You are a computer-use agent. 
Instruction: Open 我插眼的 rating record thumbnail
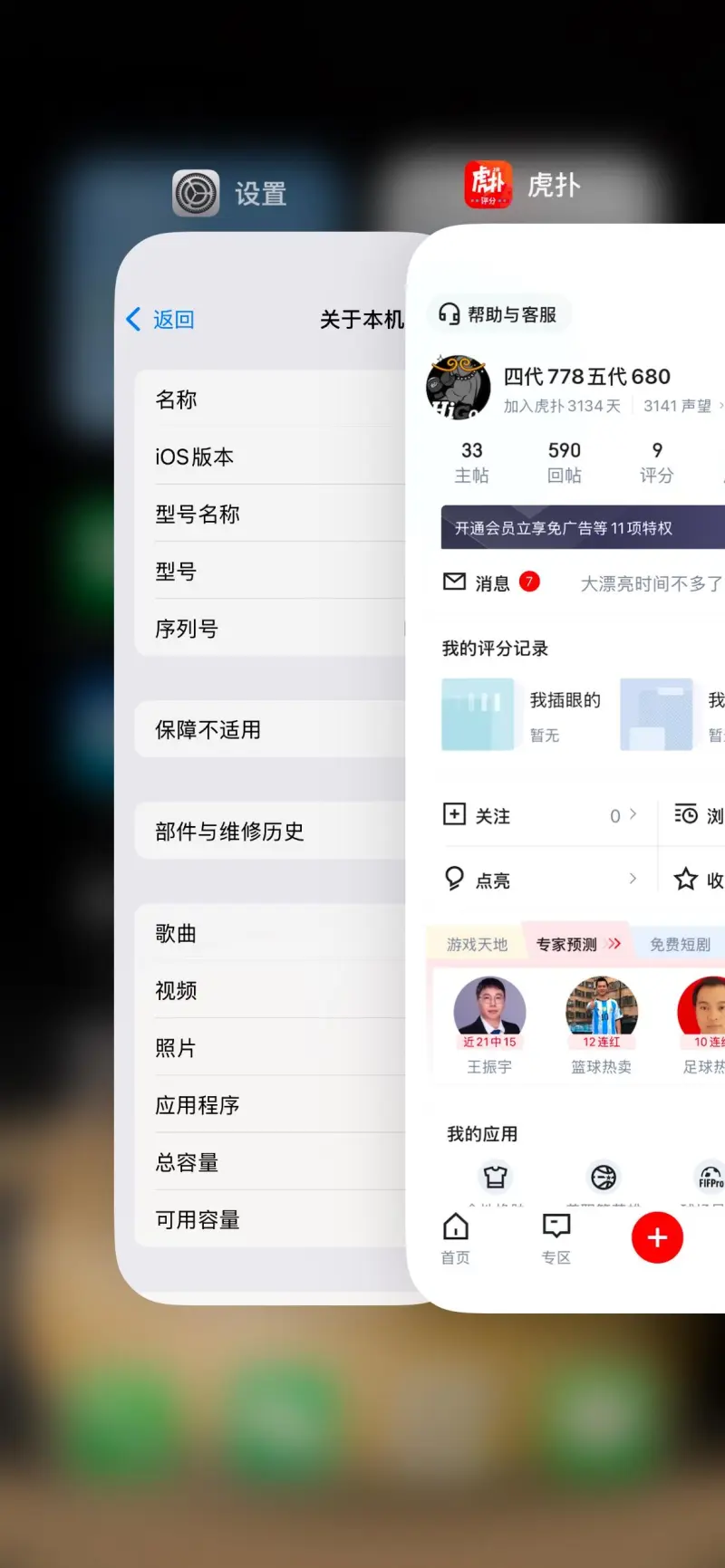pyautogui.click(x=478, y=715)
